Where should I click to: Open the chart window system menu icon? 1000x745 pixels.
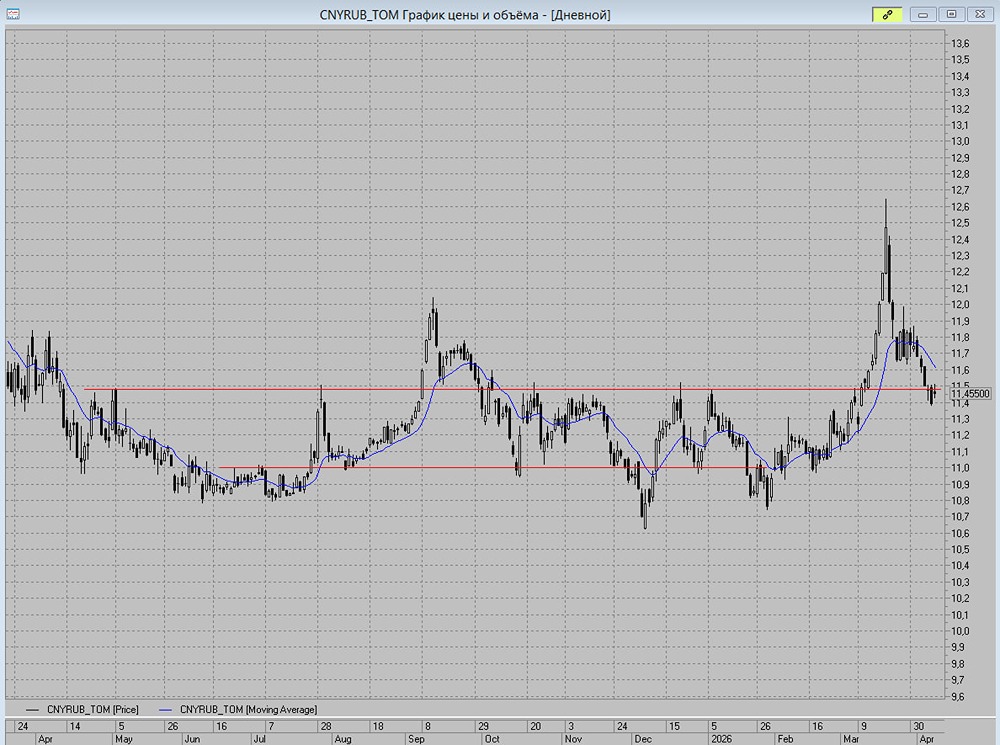(12, 14)
